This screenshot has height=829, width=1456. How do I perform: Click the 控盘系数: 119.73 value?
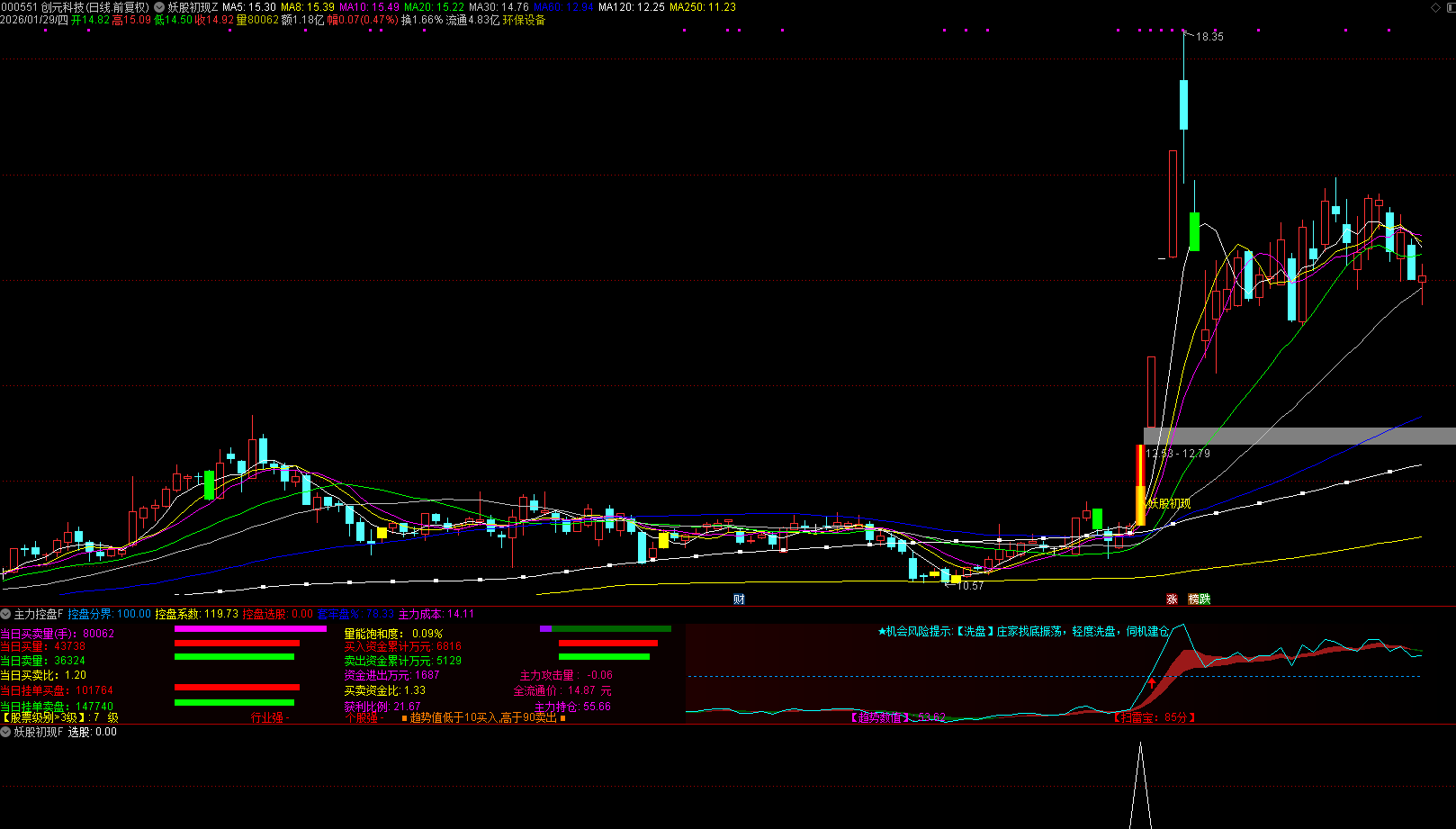[197, 614]
